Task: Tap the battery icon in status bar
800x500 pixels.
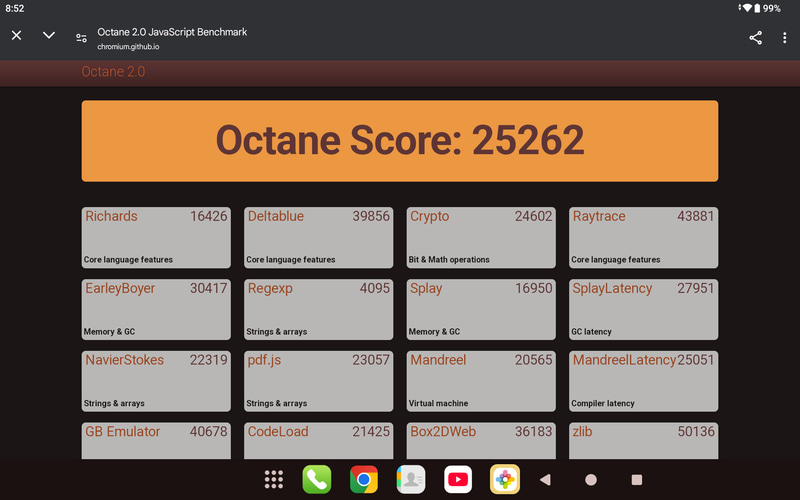Action: (757, 8)
